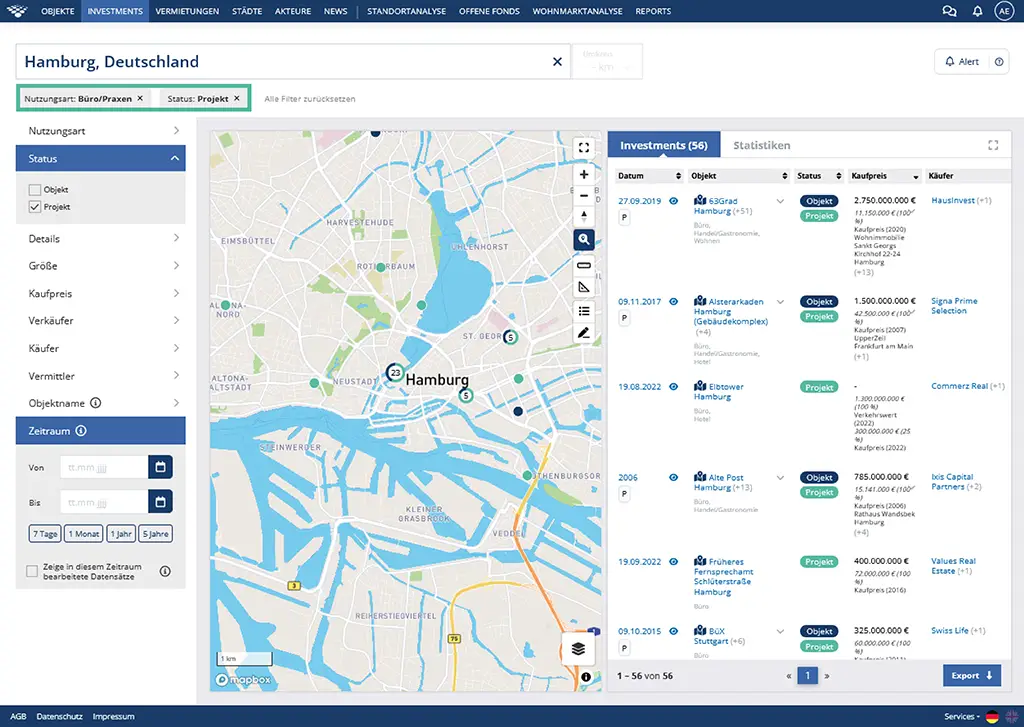Select the 7 Tage quick range button
This screenshot has width=1024, height=727.
coord(45,534)
